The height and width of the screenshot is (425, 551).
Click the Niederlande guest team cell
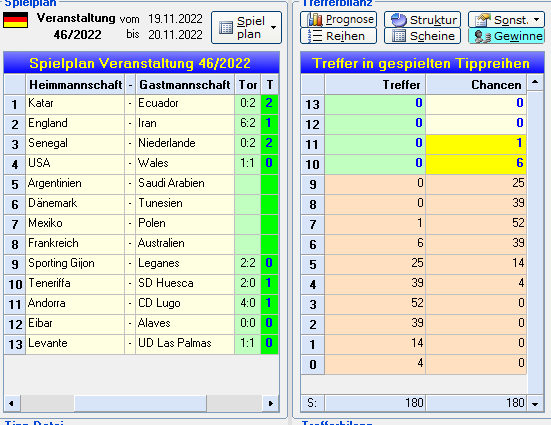click(185, 143)
